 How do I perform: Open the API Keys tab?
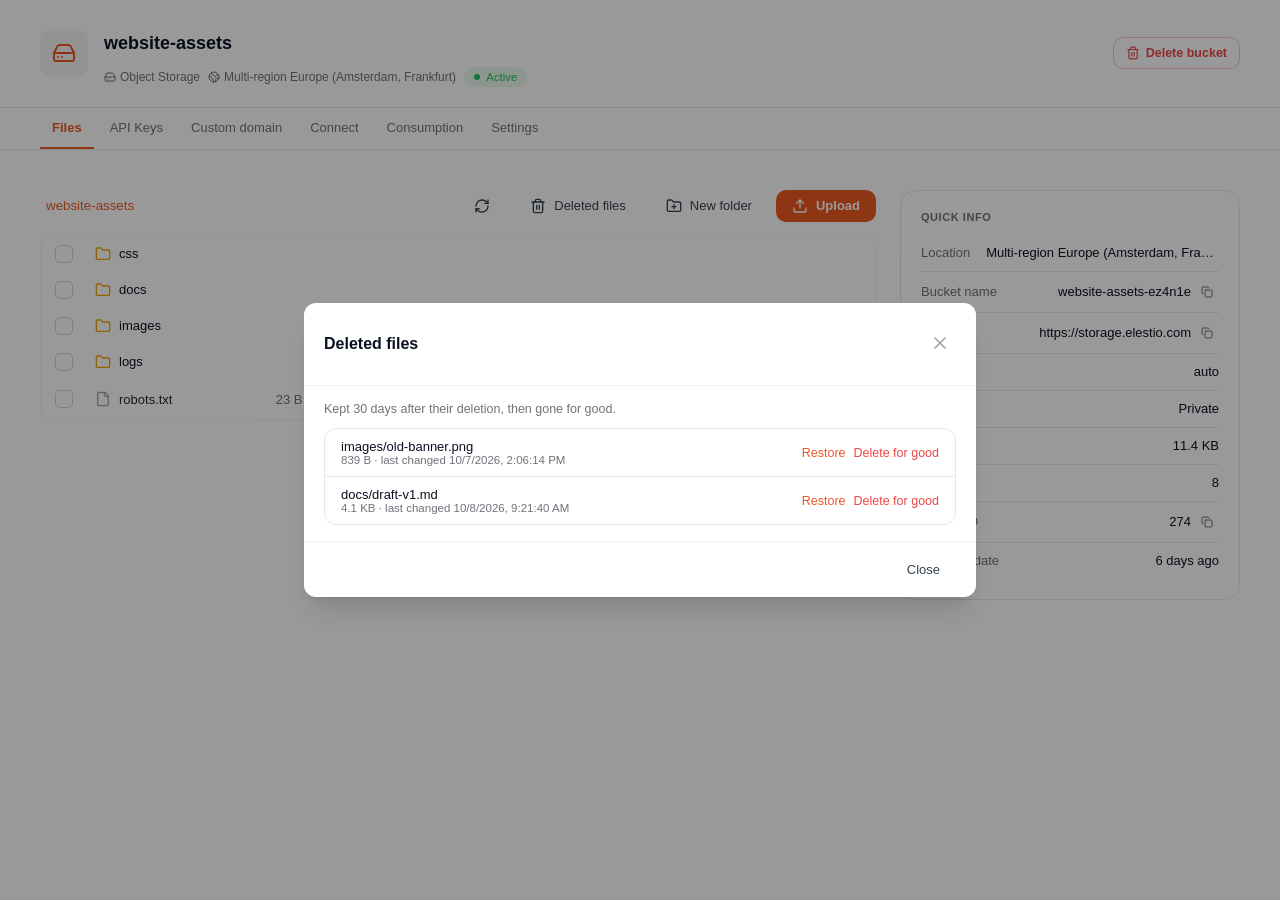(x=136, y=128)
